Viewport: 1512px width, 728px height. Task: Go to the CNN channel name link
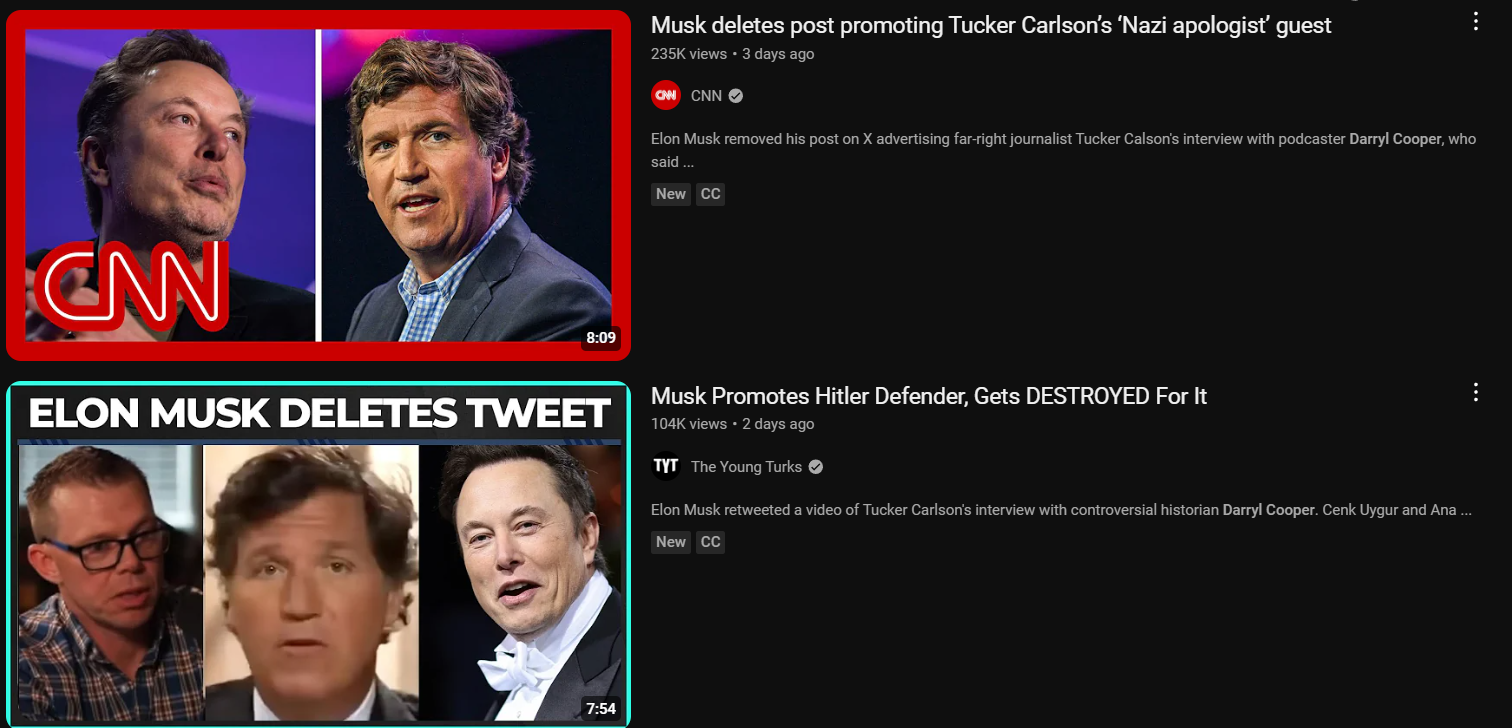tap(706, 96)
